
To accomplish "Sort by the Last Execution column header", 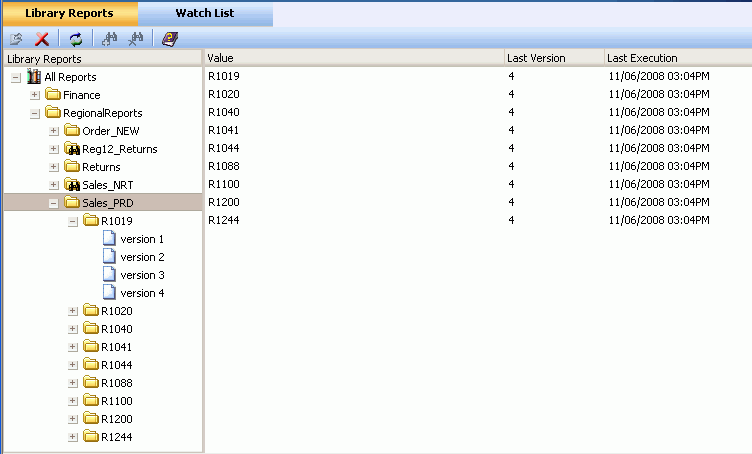I will click(x=678, y=58).
